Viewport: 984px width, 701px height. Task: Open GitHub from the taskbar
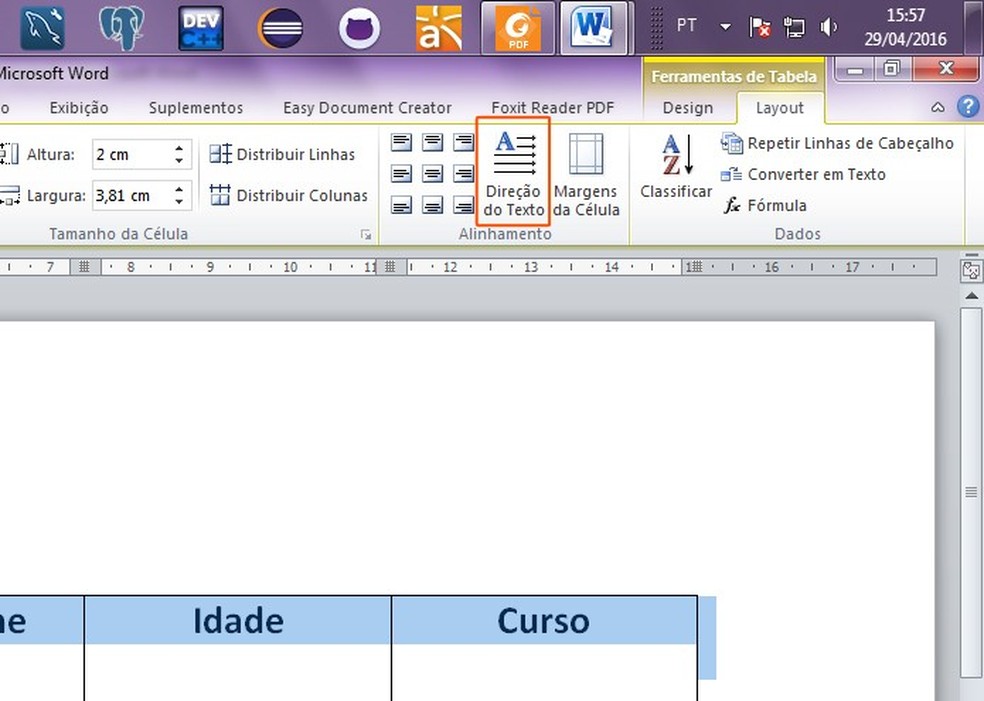[359, 27]
